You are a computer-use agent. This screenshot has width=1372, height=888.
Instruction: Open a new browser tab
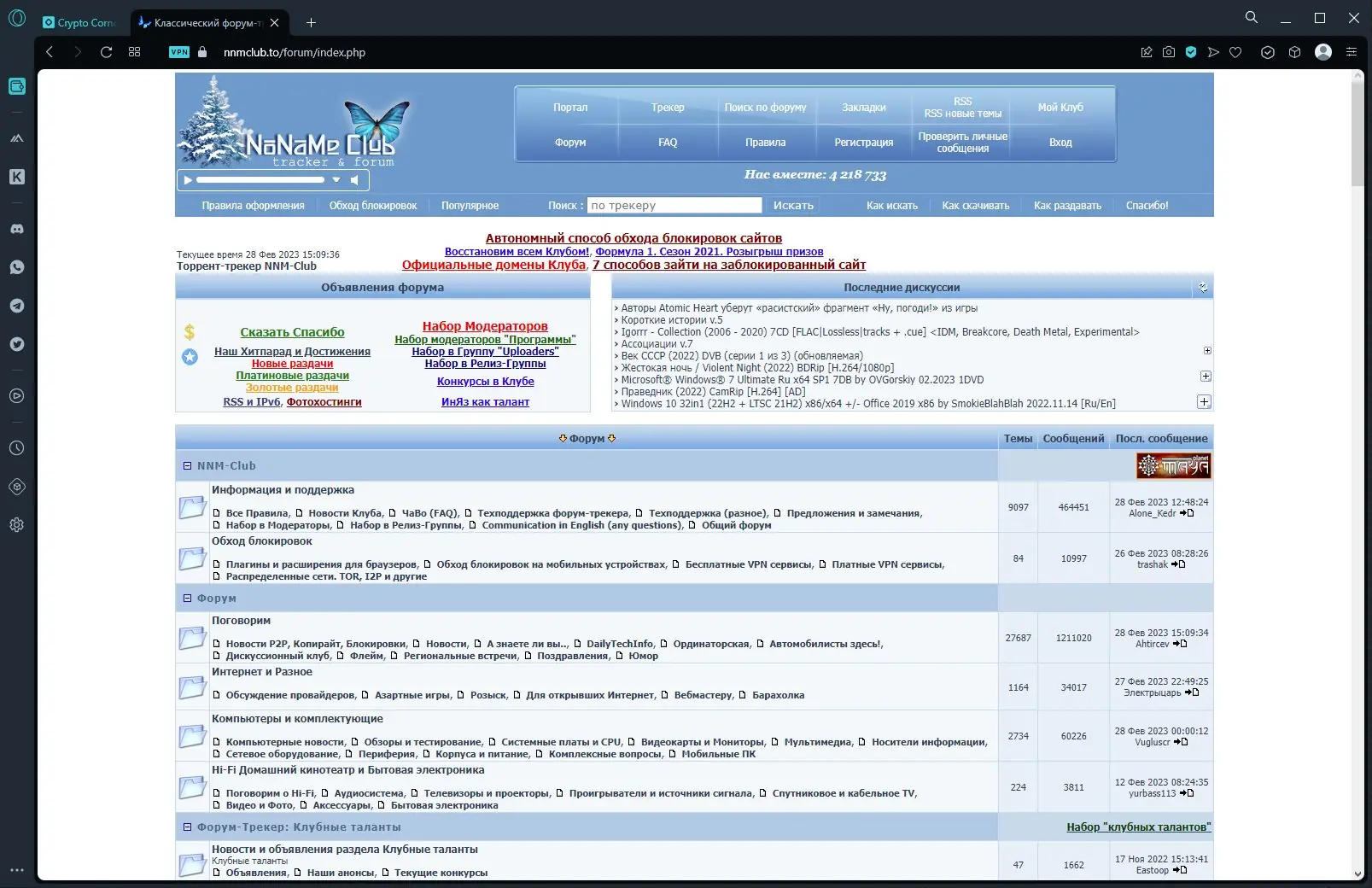(311, 23)
